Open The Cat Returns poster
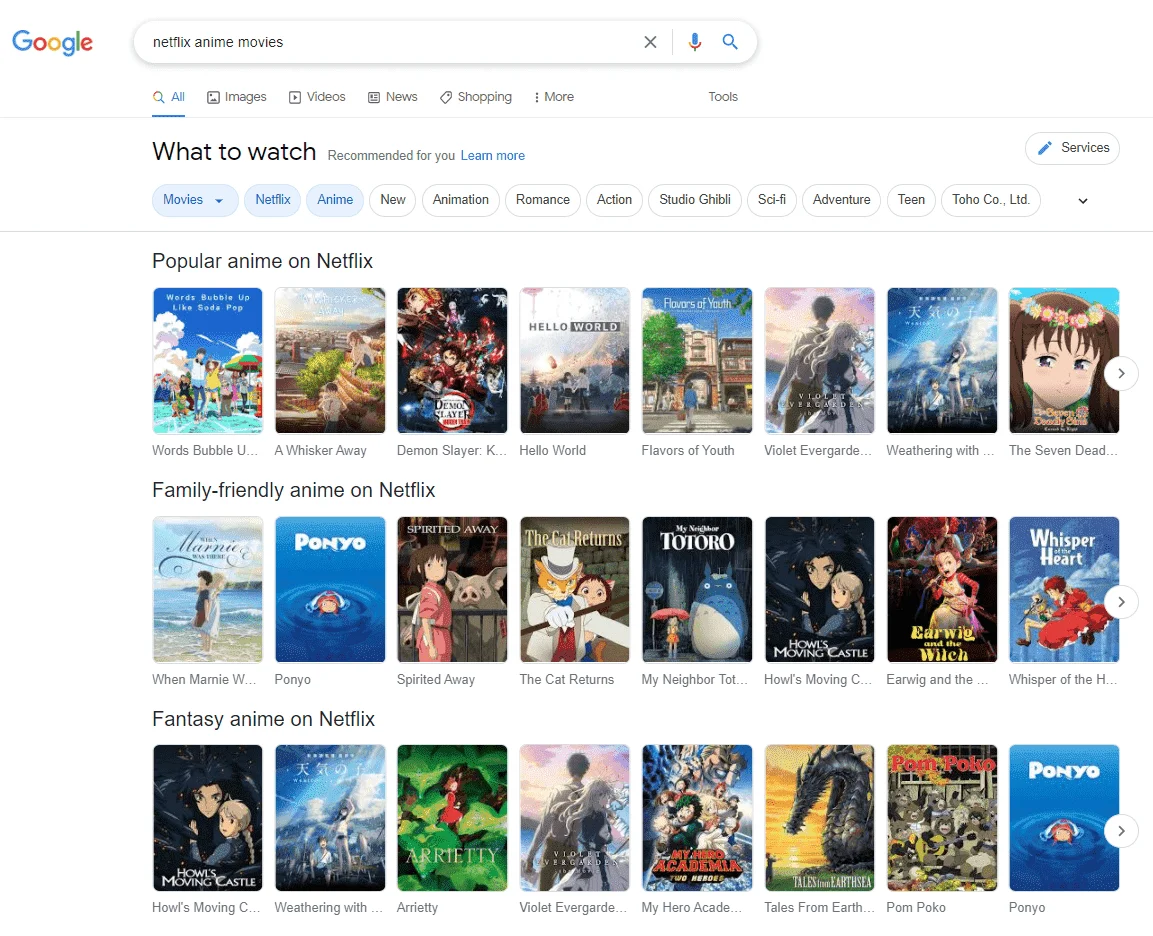 574,590
